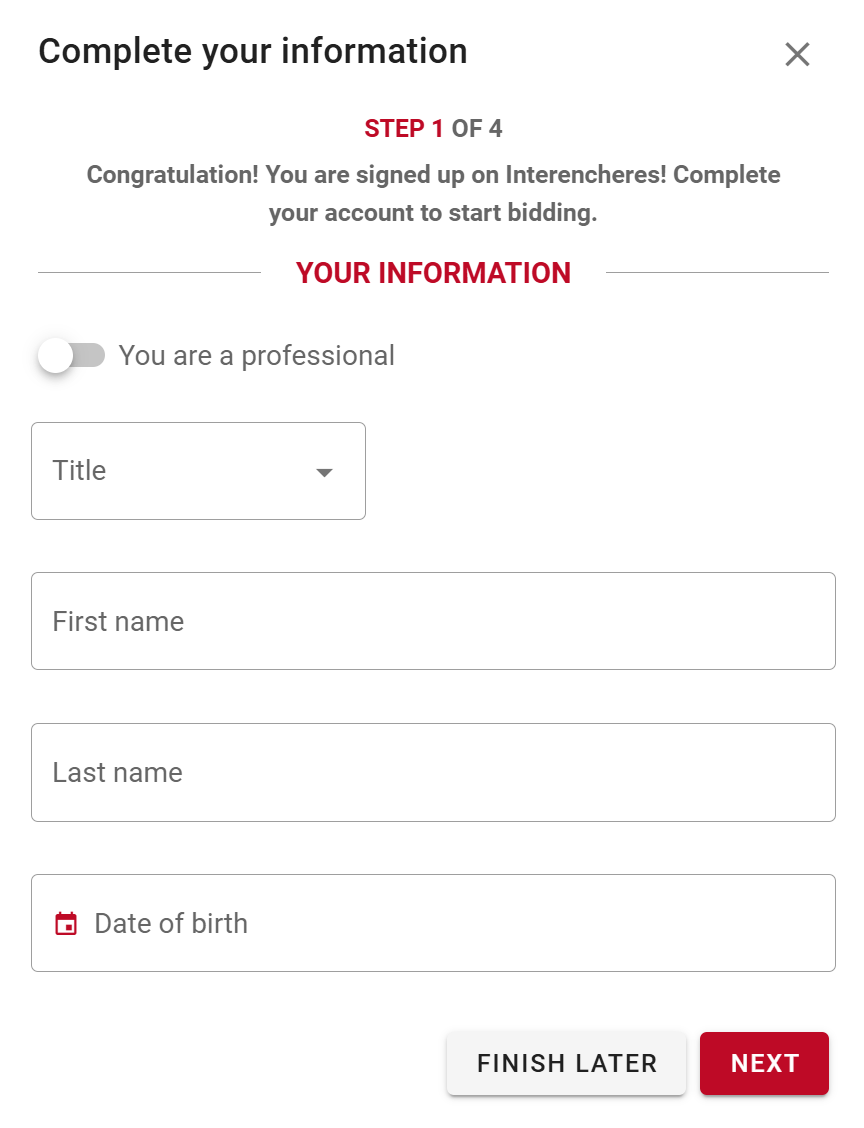This screenshot has width=864, height=1128.
Task: Focus the First name field
Action: tap(433, 621)
